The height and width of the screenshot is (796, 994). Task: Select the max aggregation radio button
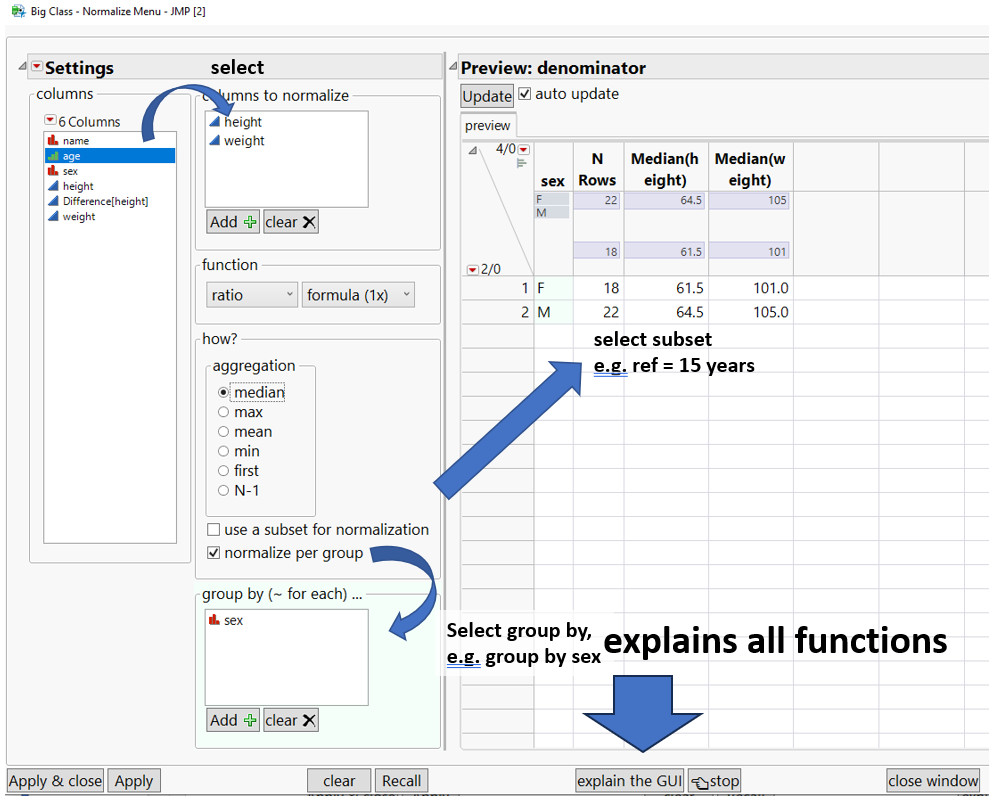[223, 411]
